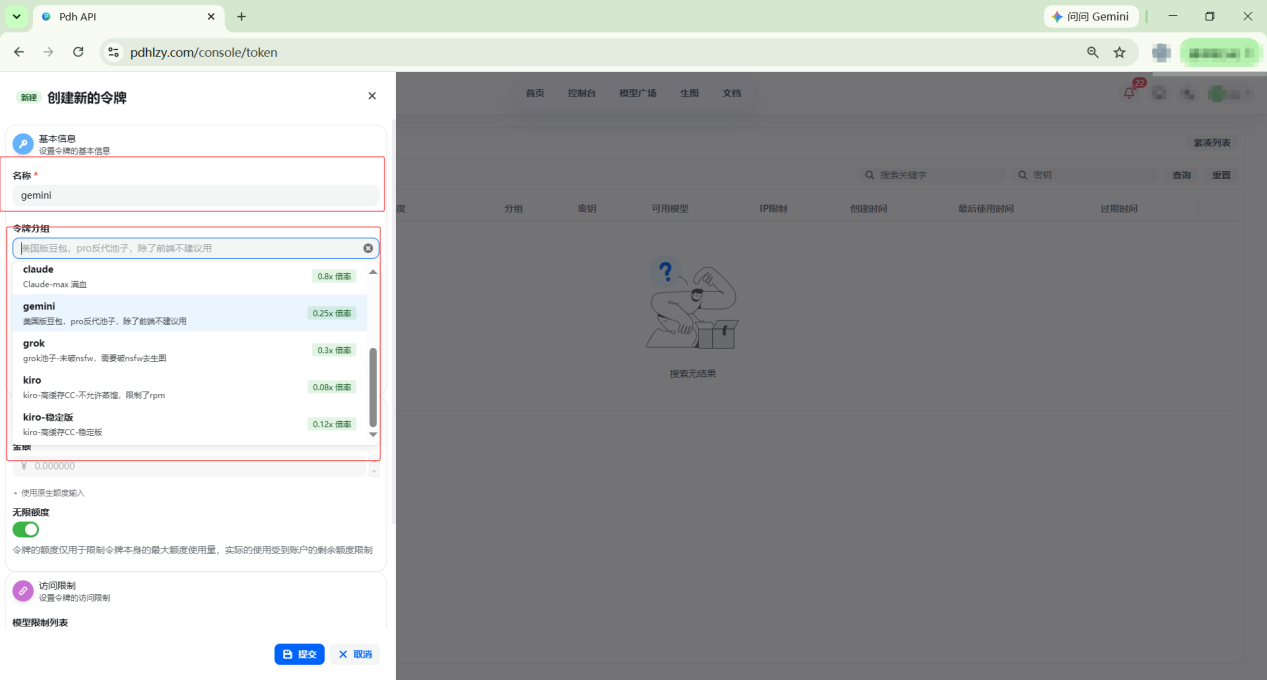Click the dropdown list scroll-up arrow
The height and width of the screenshot is (680, 1267).
(374, 272)
